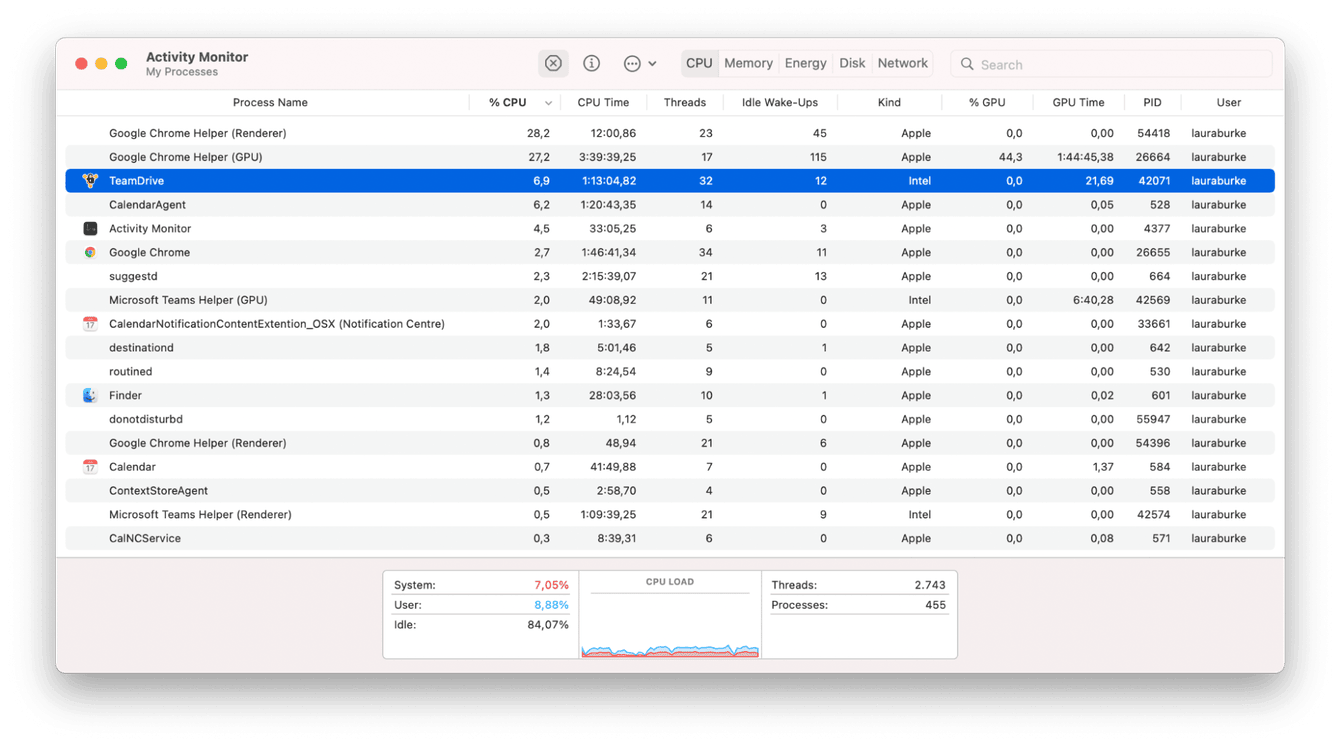Select the Finder icon row
This screenshot has height=747, width=1340.
(90, 396)
